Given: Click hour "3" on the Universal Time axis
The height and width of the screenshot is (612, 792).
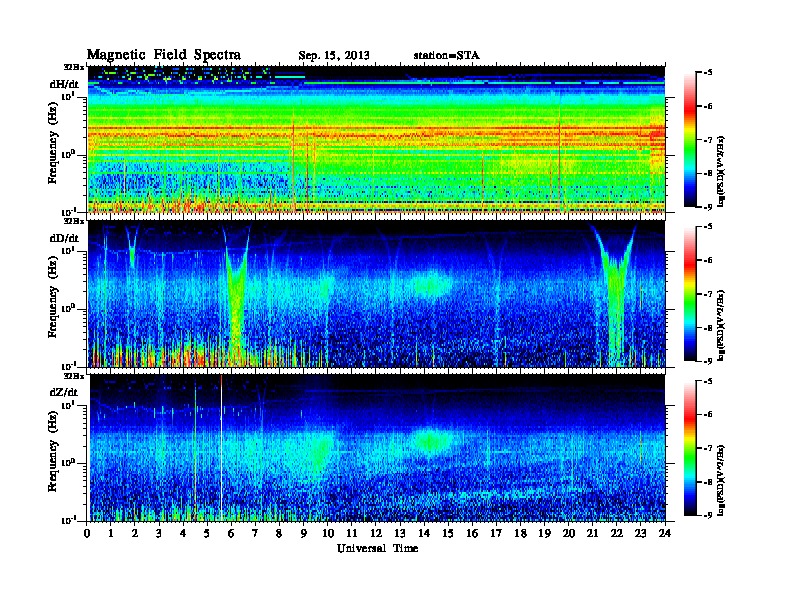Looking at the screenshot, I should [160, 533].
